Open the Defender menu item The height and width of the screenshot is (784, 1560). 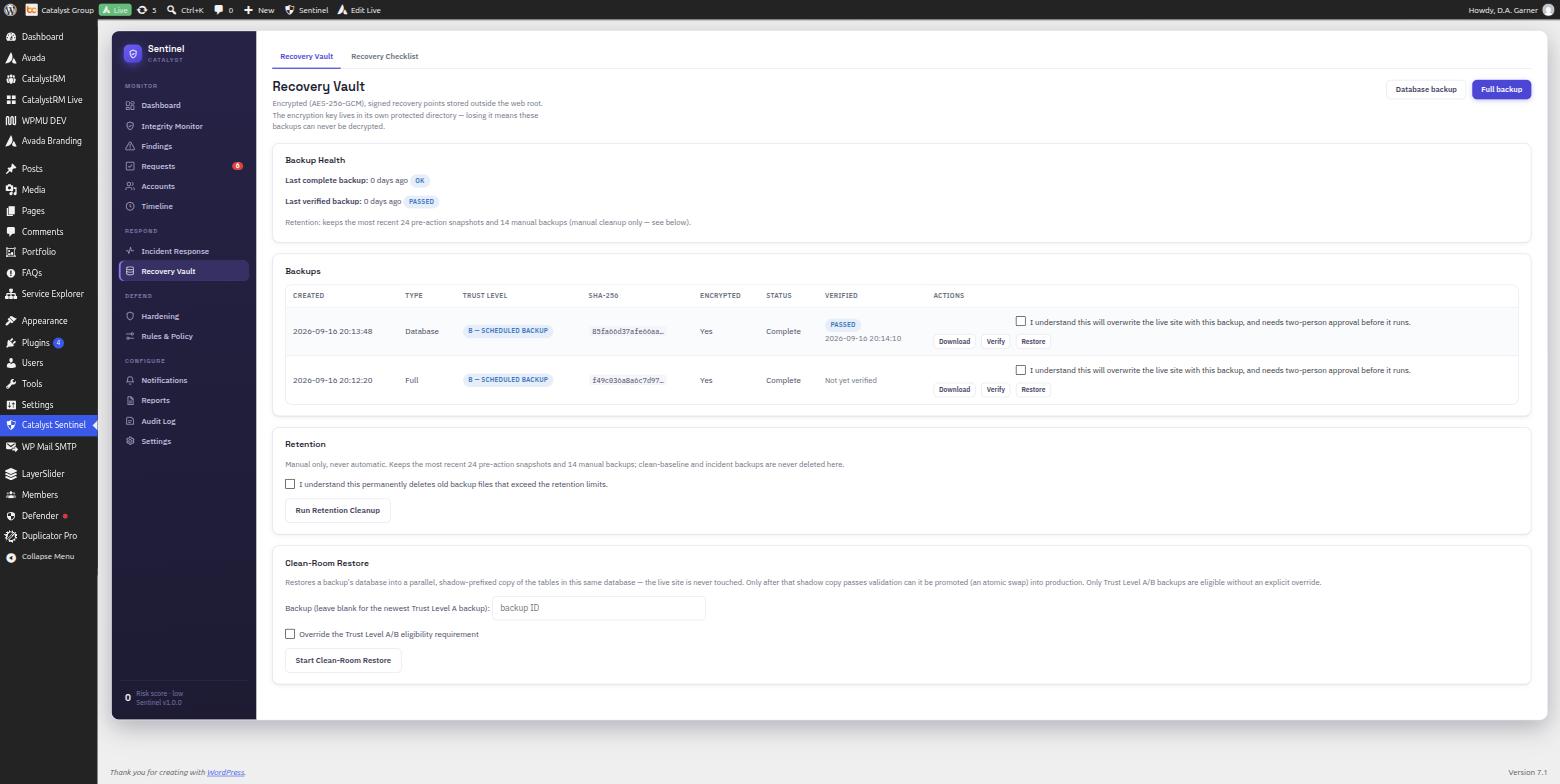pos(49,516)
